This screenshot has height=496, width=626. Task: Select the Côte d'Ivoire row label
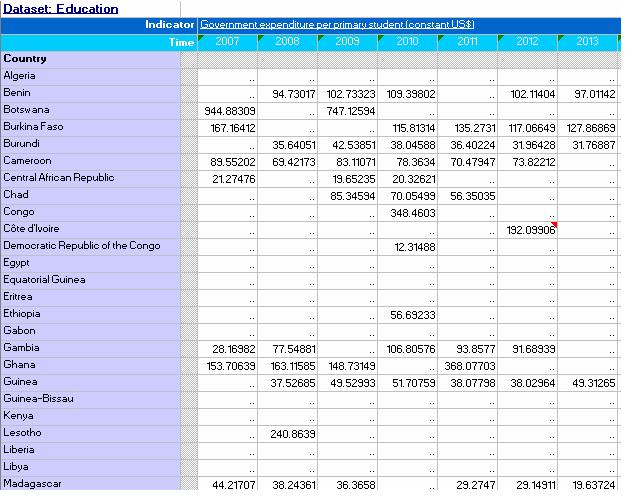click(x=31, y=228)
